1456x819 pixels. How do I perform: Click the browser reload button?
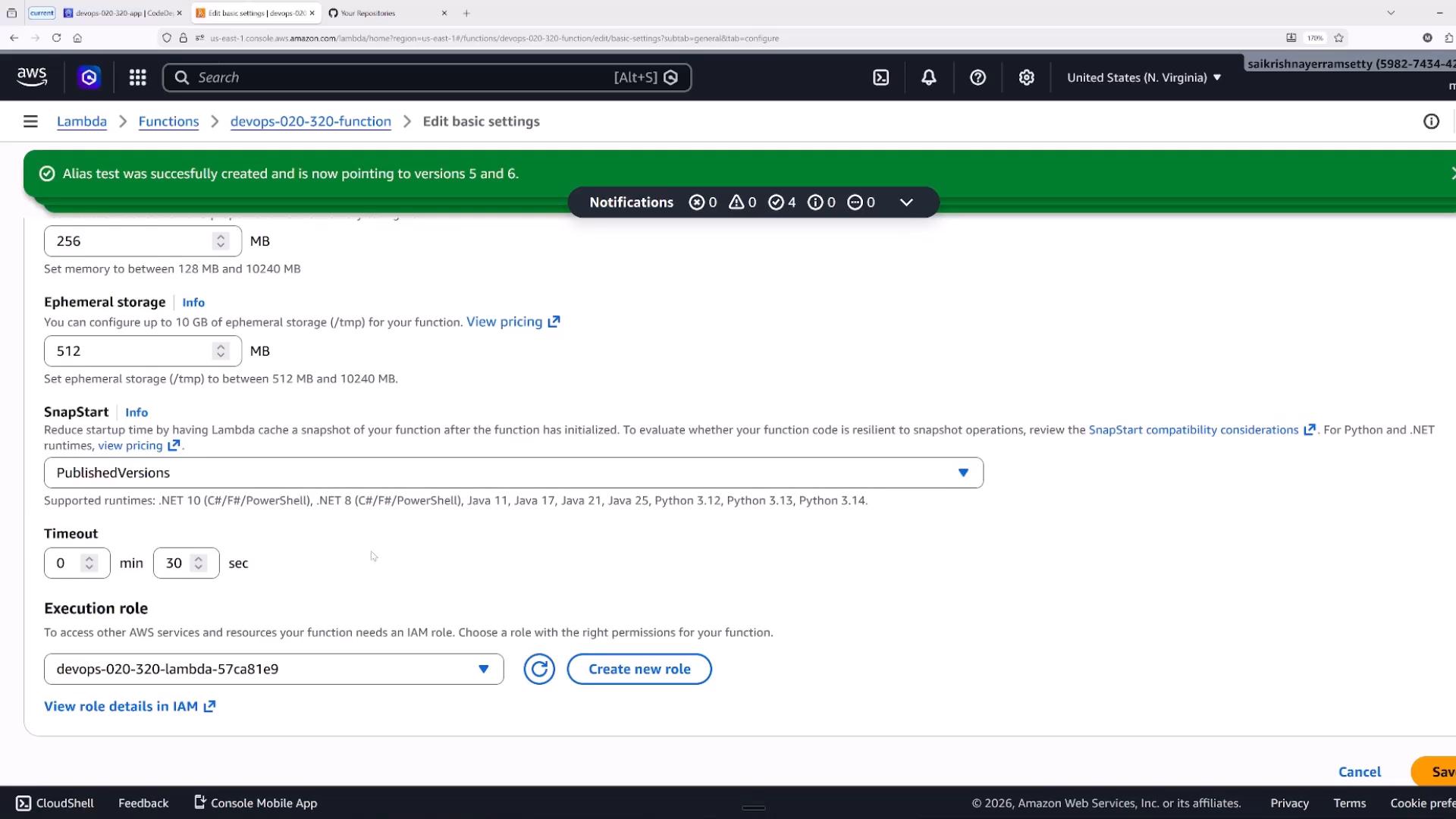click(x=56, y=38)
